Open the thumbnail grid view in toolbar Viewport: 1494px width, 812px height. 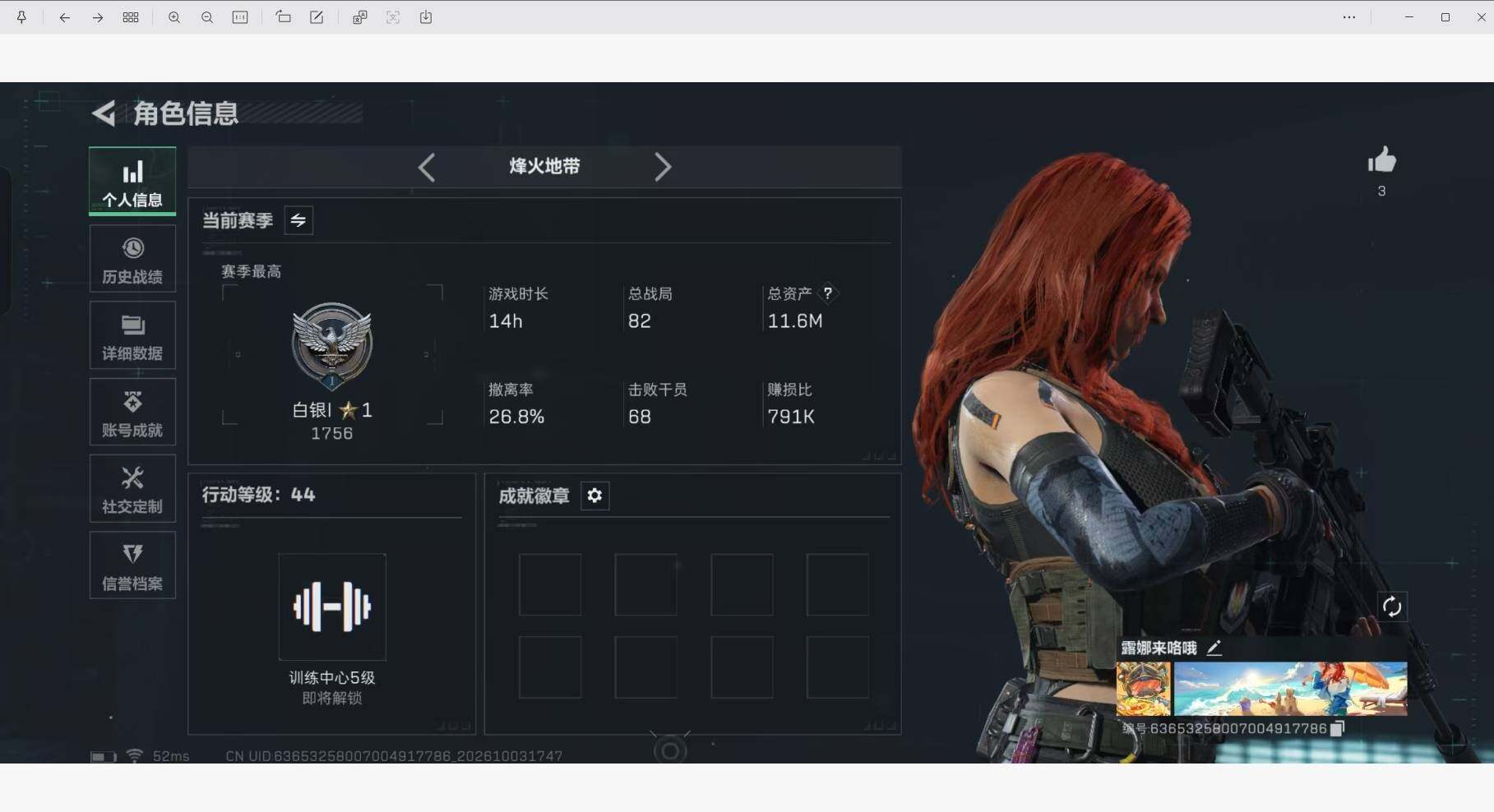pyautogui.click(x=130, y=17)
